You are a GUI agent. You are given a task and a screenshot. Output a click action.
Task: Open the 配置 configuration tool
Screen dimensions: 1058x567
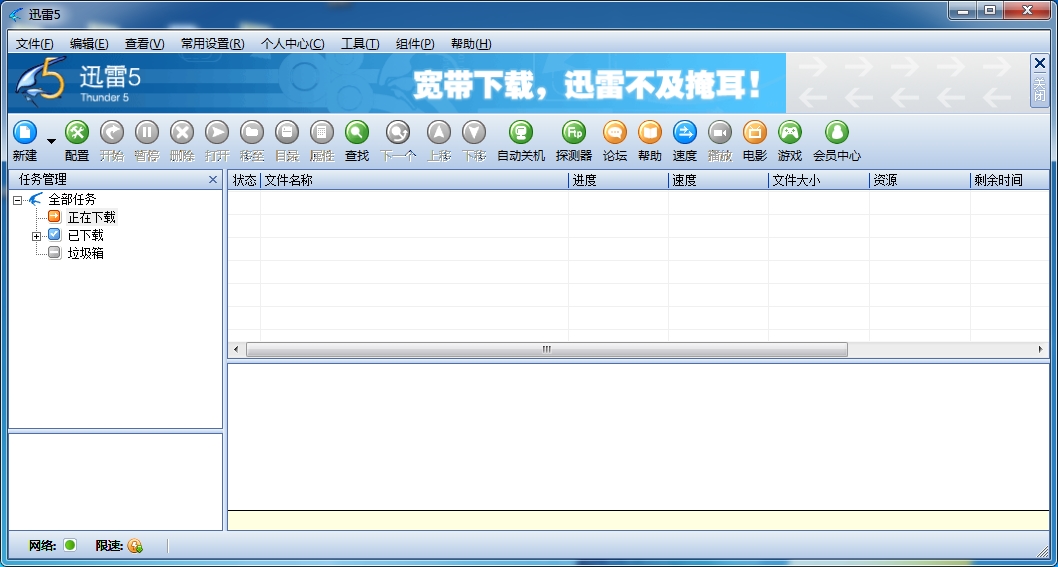[77, 132]
